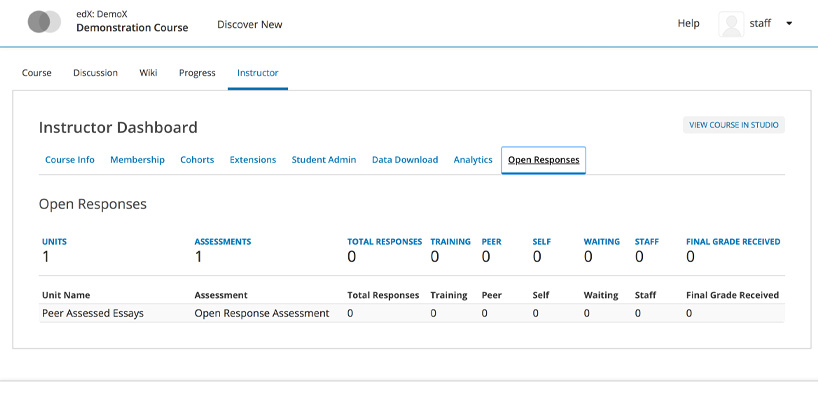Open Discover New link
818x396 pixels.
pos(249,25)
